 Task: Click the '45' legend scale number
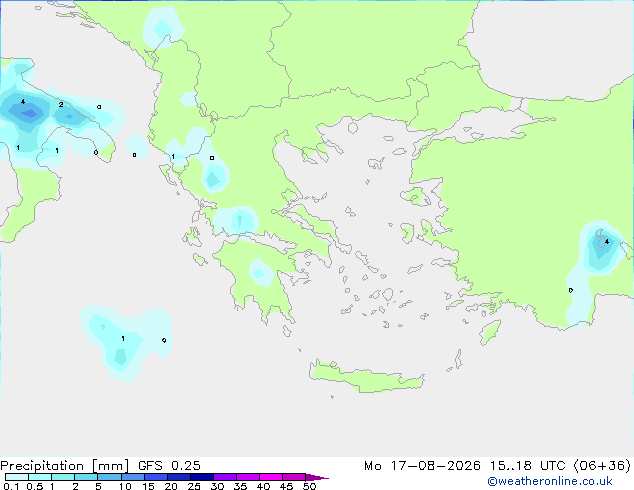pyautogui.click(x=286, y=486)
